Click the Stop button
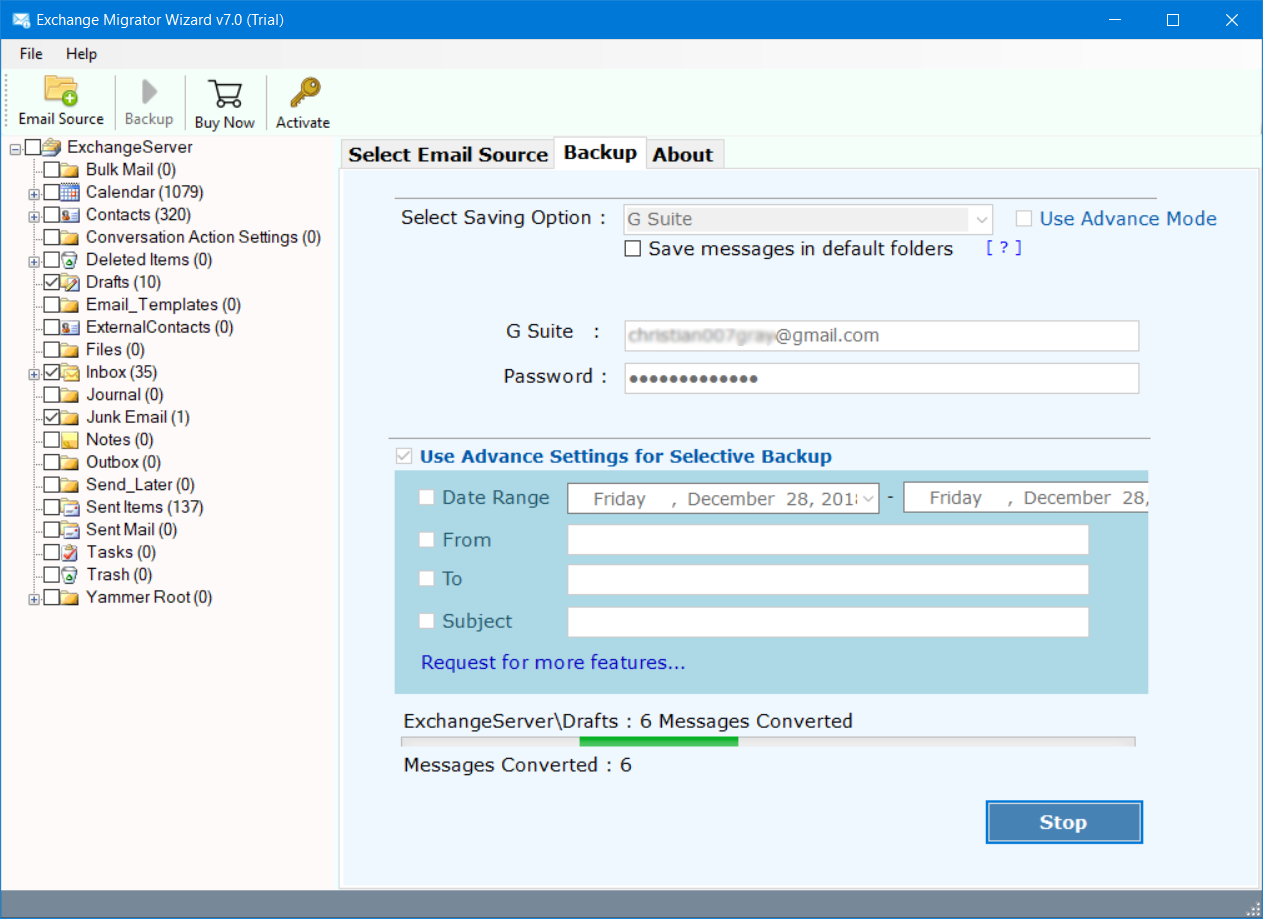 click(x=1064, y=822)
